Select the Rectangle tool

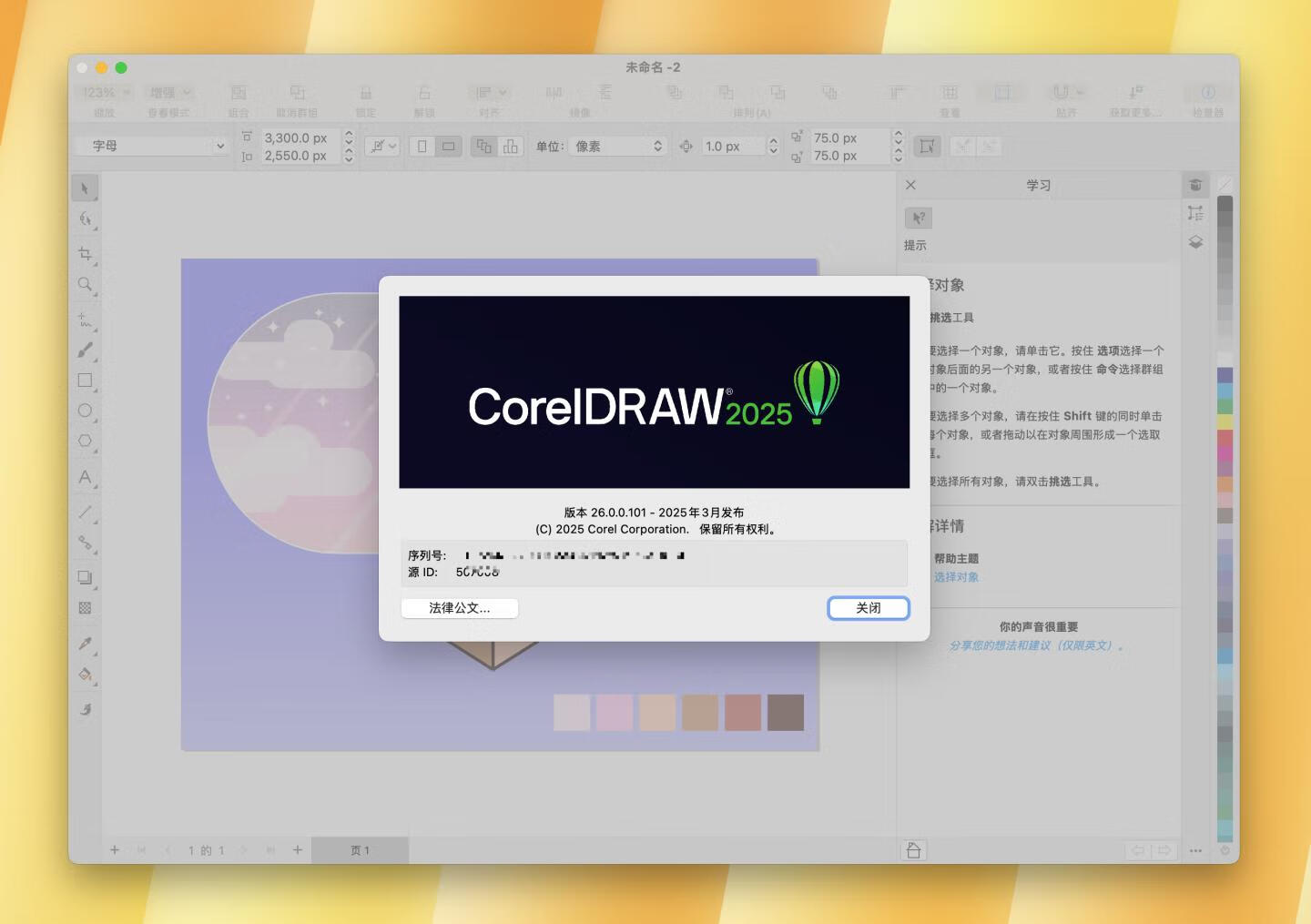85,381
